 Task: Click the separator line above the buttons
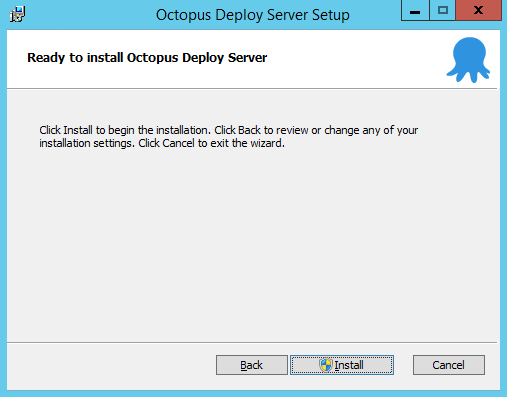[x=252, y=342]
